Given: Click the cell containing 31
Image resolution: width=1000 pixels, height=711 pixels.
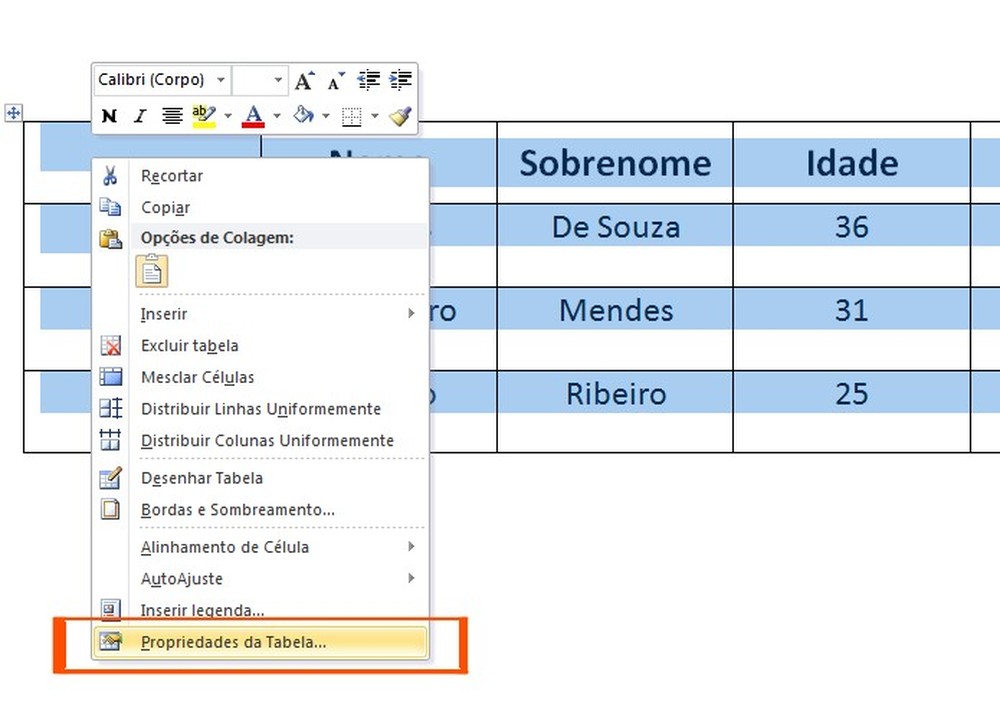Looking at the screenshot, I should pyautogui.click(x=852, y=328).
